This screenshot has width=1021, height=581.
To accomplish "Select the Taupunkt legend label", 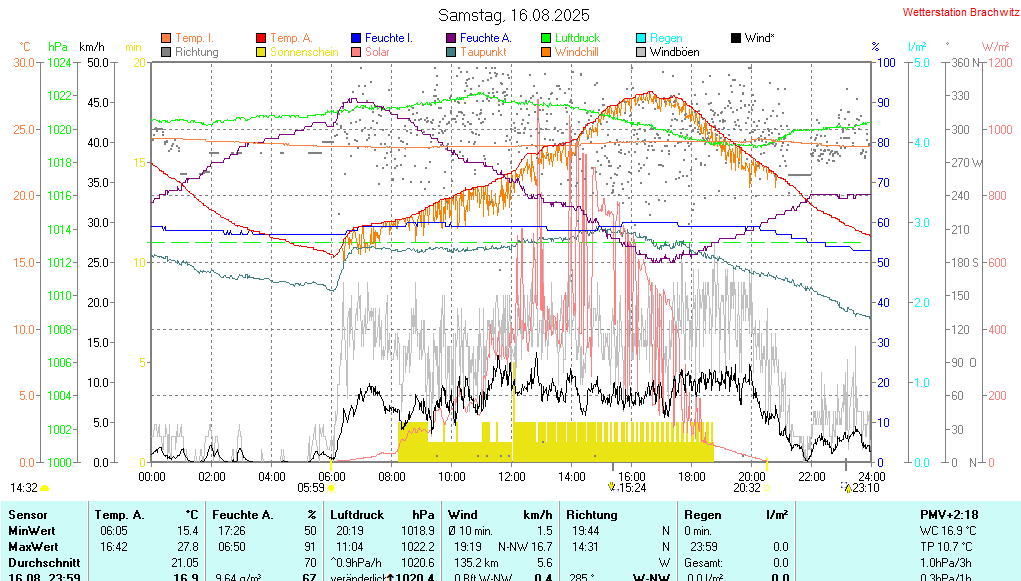I will 483,52.
